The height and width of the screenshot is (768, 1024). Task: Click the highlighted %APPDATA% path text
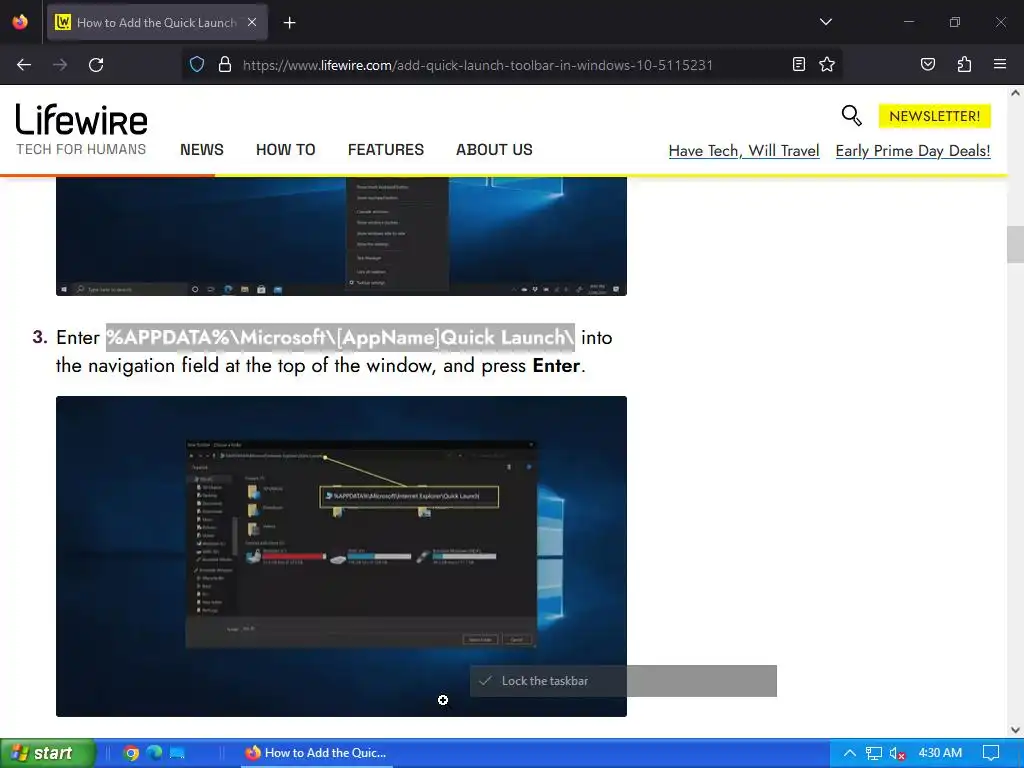pyautogui.click(x=340, y=337)
